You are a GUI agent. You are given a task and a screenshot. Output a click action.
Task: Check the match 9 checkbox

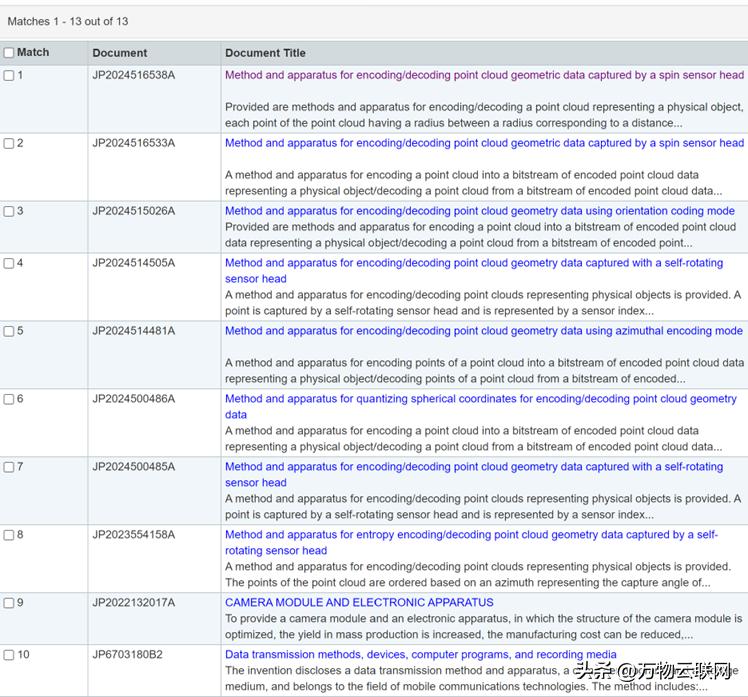coord(9,604)
